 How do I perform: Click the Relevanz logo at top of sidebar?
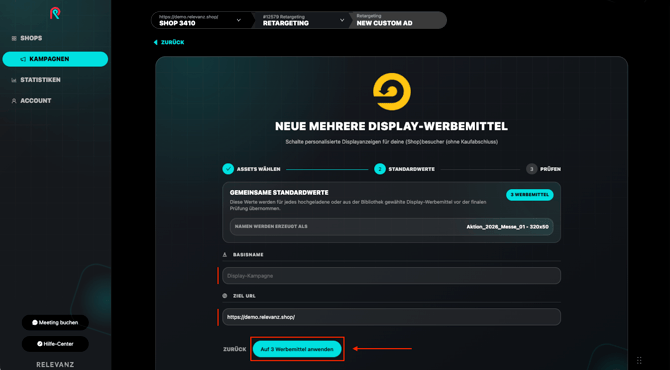[x=55, y=13]
